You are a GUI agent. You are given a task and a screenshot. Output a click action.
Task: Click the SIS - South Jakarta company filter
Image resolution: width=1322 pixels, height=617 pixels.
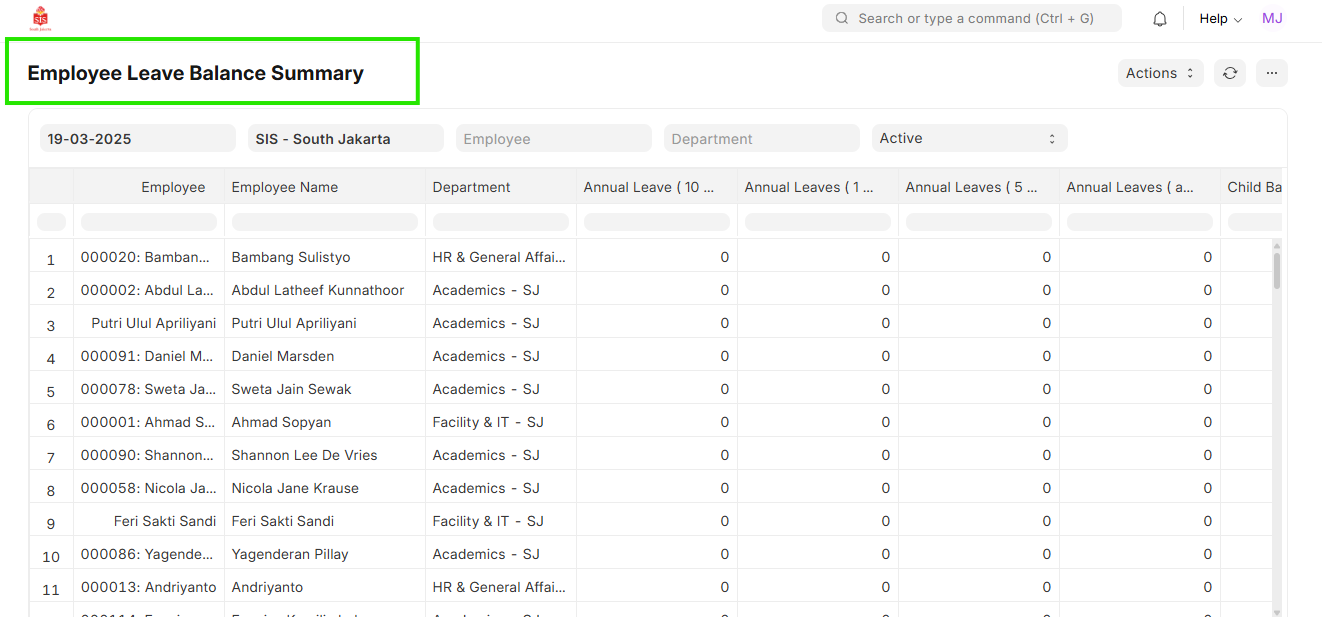(x=345, y=139)
